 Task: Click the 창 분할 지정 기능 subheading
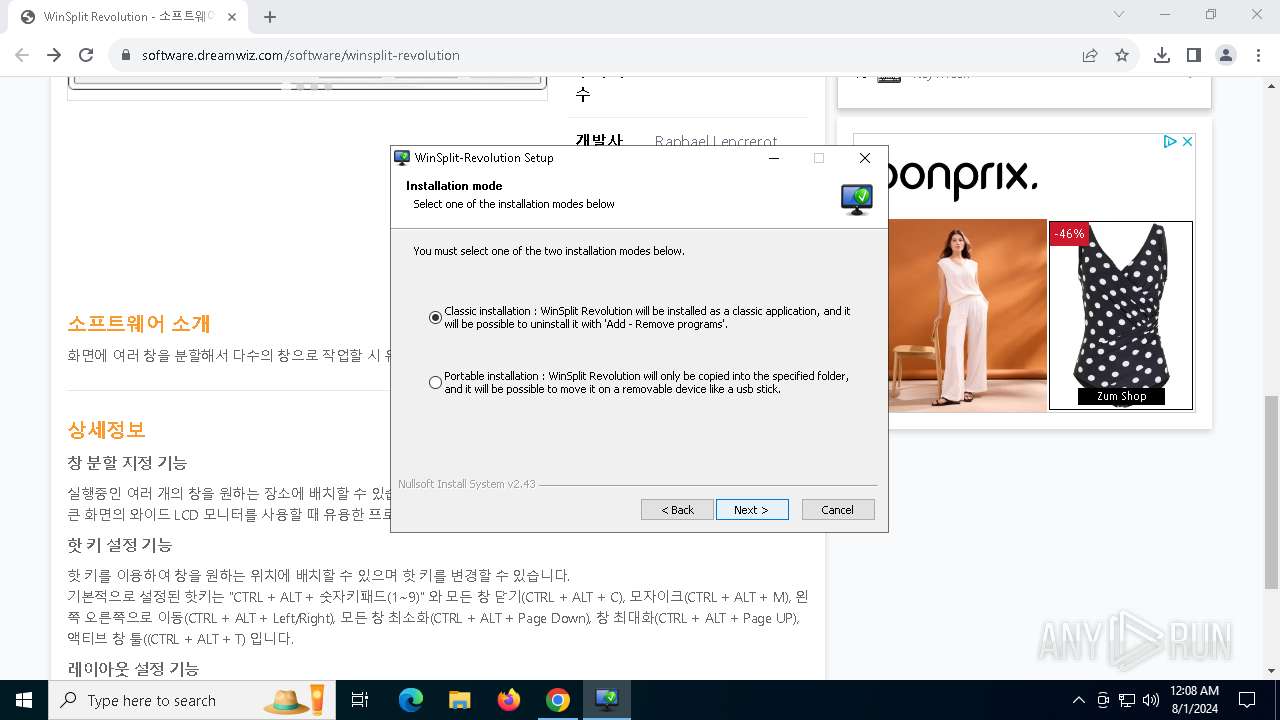[127, 463]
